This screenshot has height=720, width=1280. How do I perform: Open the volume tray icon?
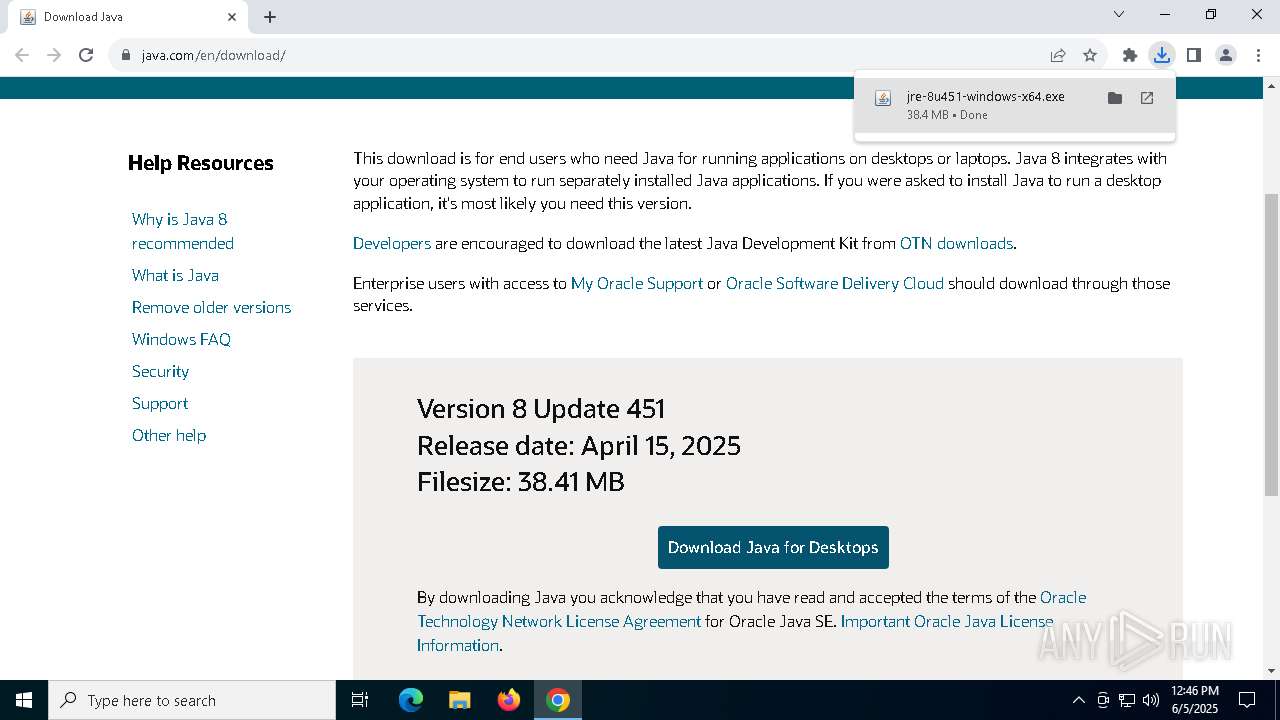[1151, 700]
